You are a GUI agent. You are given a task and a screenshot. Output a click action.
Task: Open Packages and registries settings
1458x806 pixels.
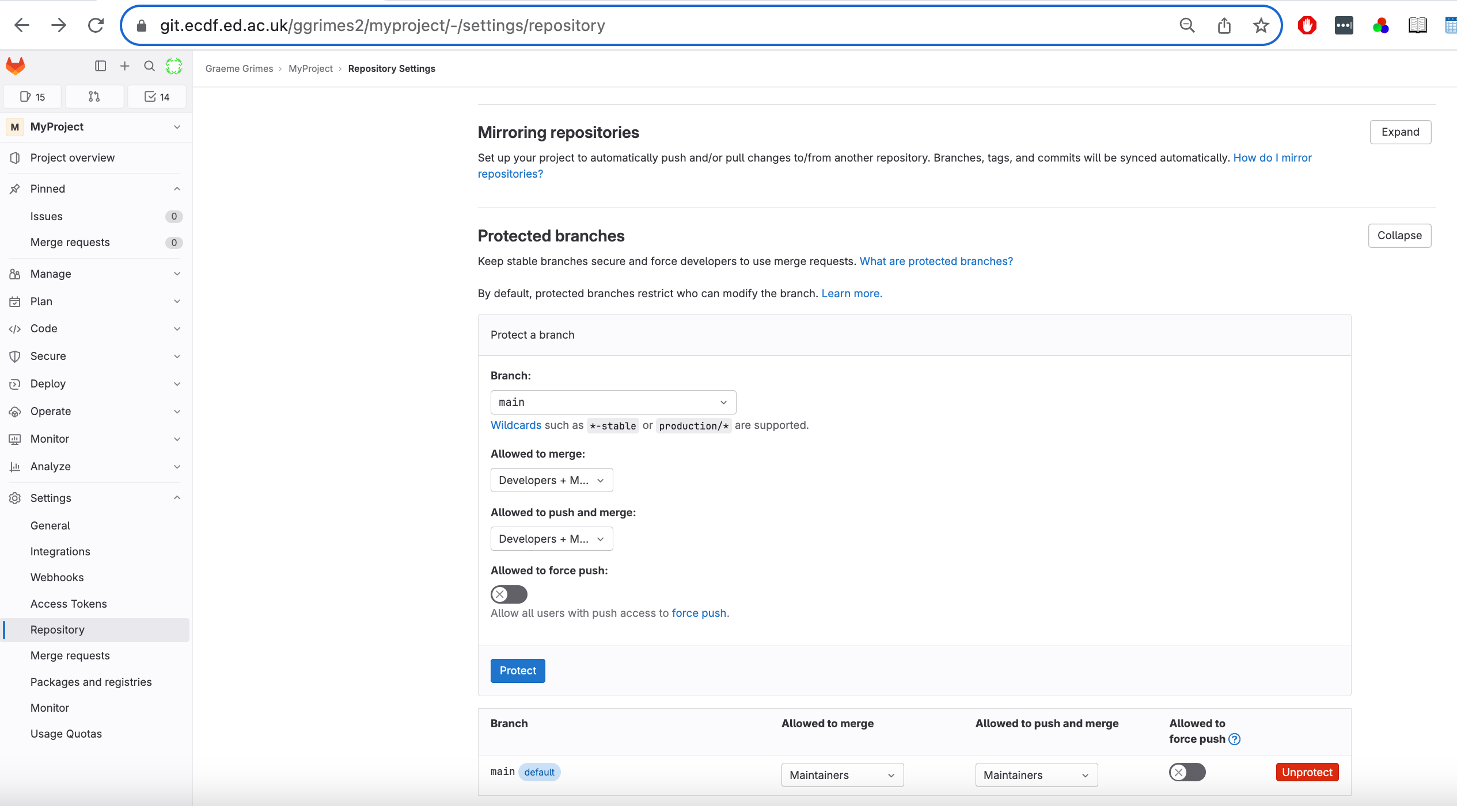(x=95, y=682)
